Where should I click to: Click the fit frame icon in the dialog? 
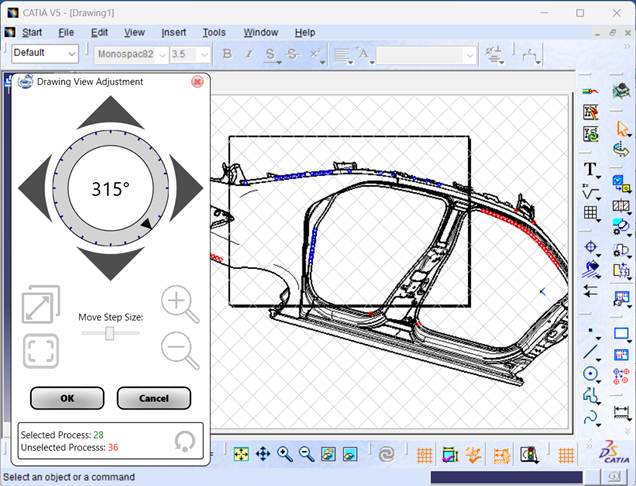coord(41,351)
